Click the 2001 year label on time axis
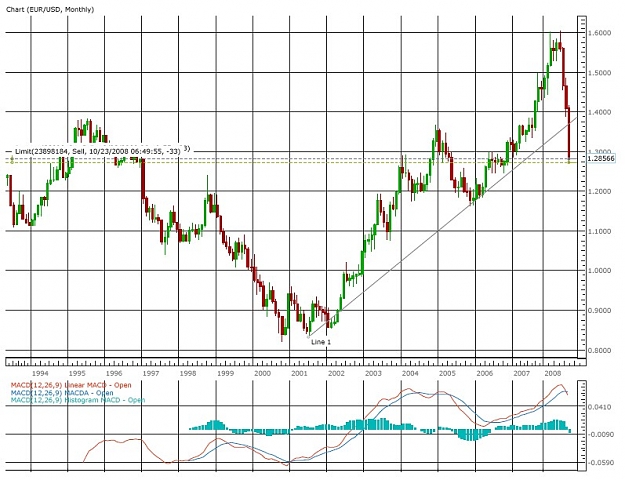Viewport: 625px width, 480px height. coord(299,374)
